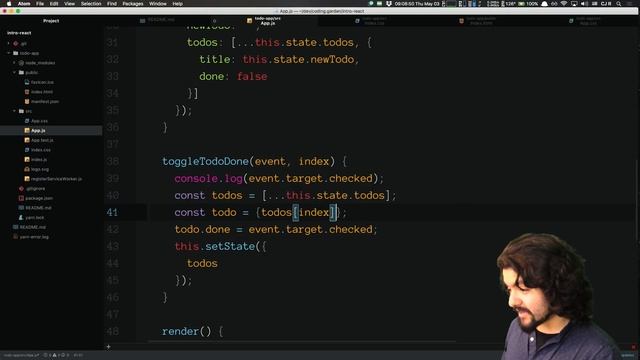Open the View menu

click(69, 4)
